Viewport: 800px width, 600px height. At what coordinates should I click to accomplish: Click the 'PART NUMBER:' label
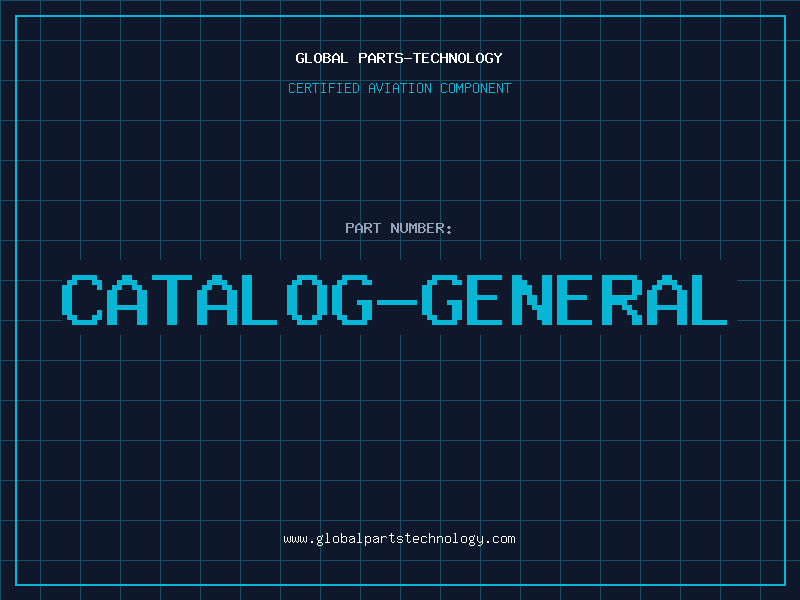point(399,228)
